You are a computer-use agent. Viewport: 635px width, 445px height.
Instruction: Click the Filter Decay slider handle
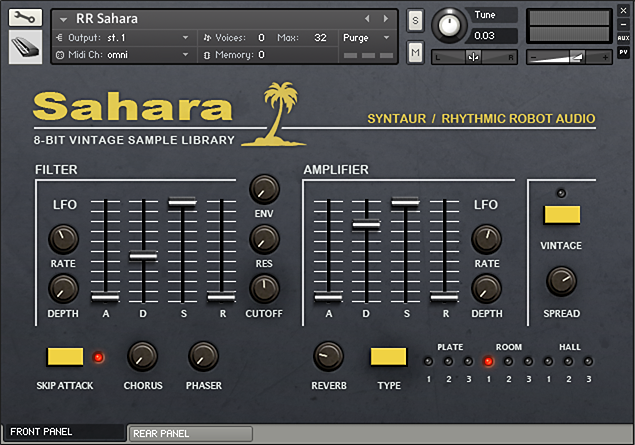(x=143, y=256)
